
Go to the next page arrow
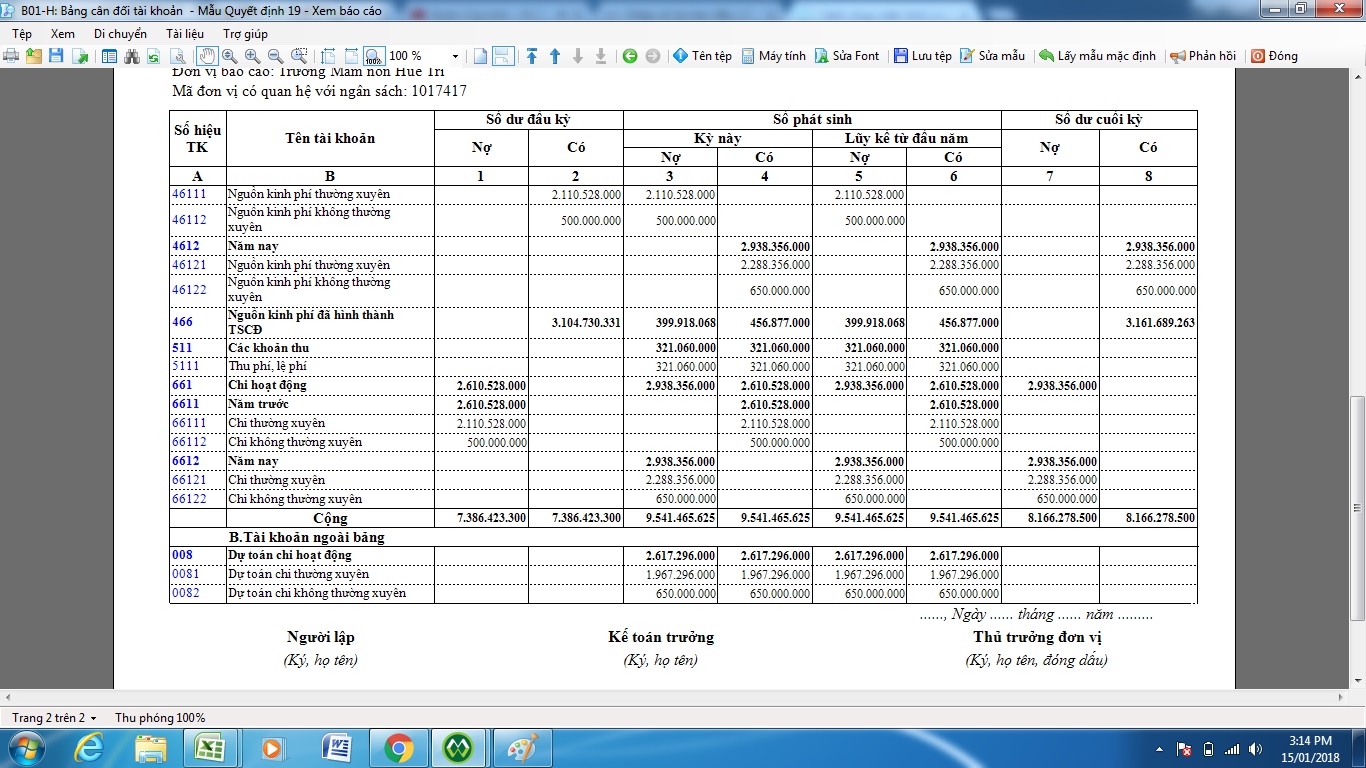(578, 56)
